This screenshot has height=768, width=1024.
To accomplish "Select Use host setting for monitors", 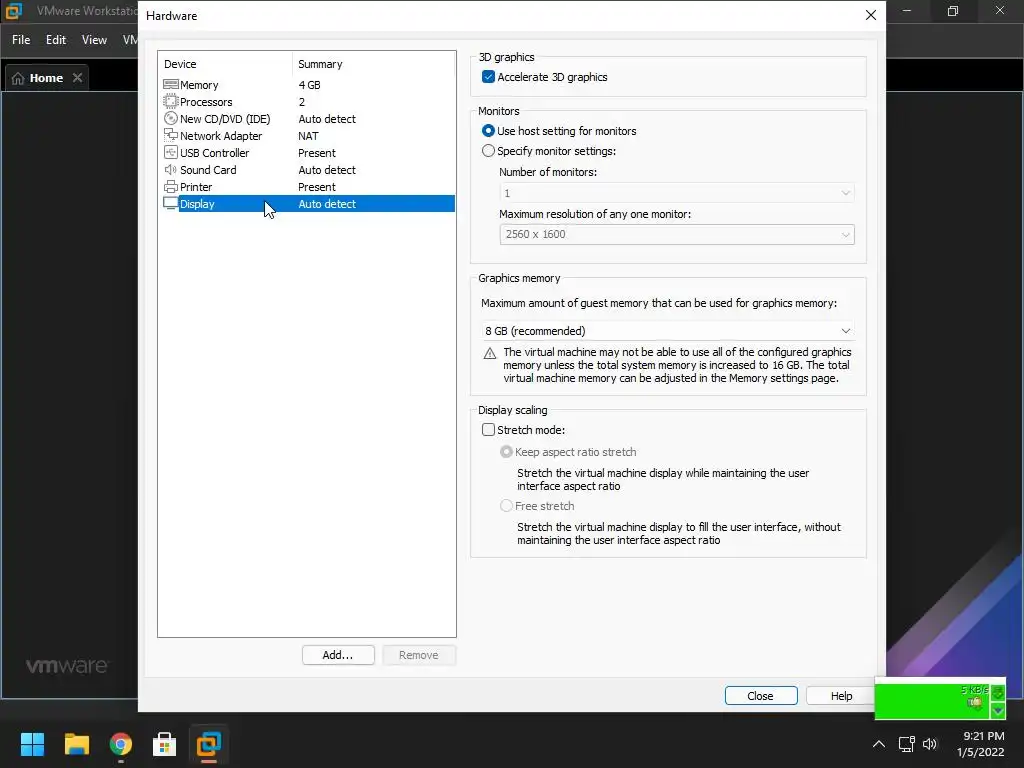I will [488, 131].
